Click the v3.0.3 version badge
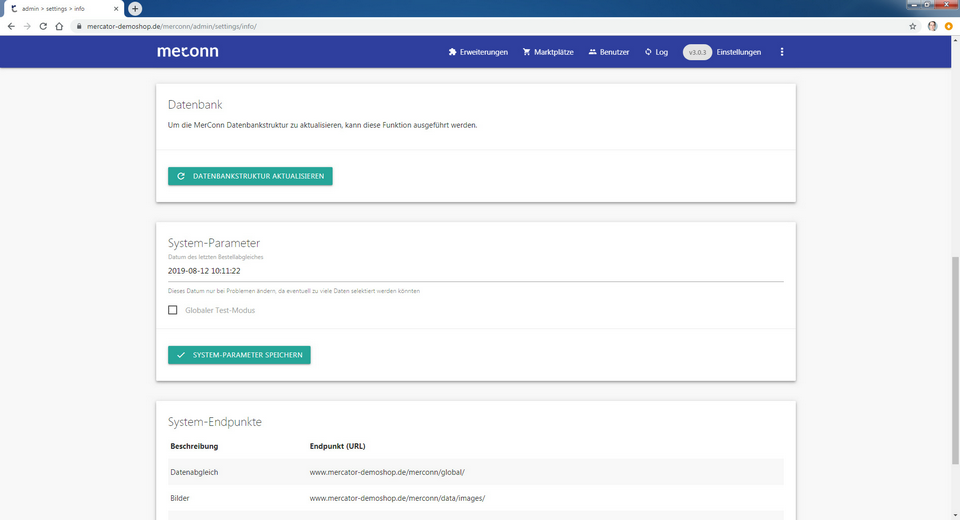This screenshot has height=520, width=960. (697, 52)
